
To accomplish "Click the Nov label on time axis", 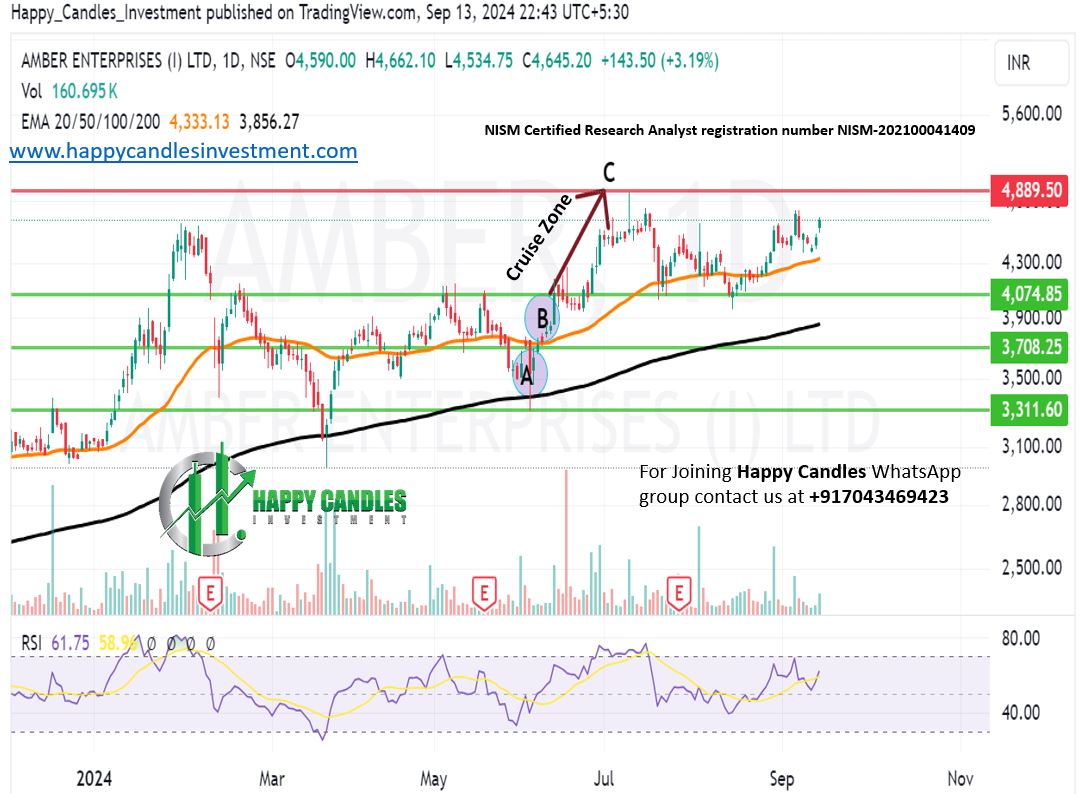I will coord(960,779).
